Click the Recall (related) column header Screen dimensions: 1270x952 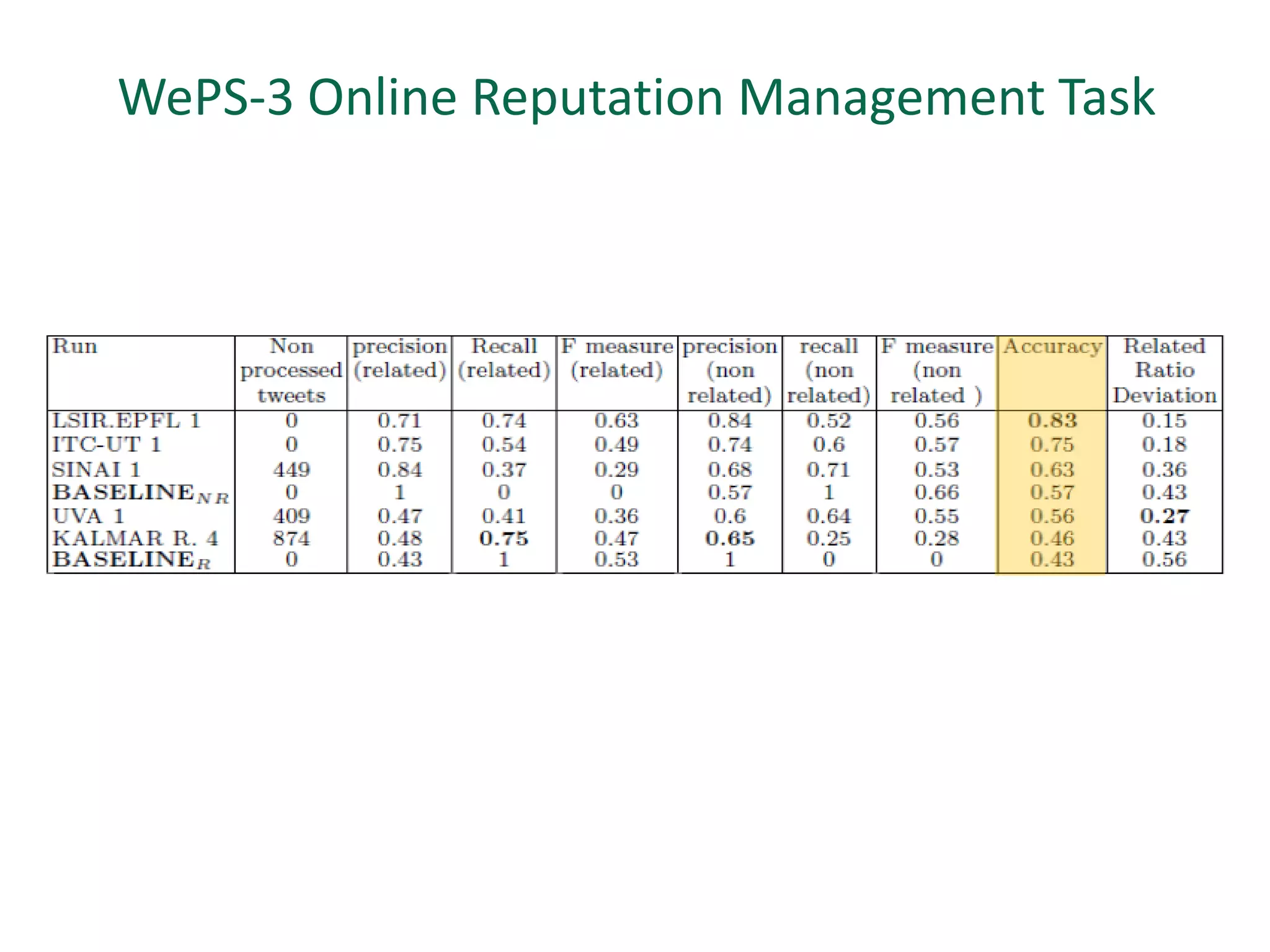504,358
